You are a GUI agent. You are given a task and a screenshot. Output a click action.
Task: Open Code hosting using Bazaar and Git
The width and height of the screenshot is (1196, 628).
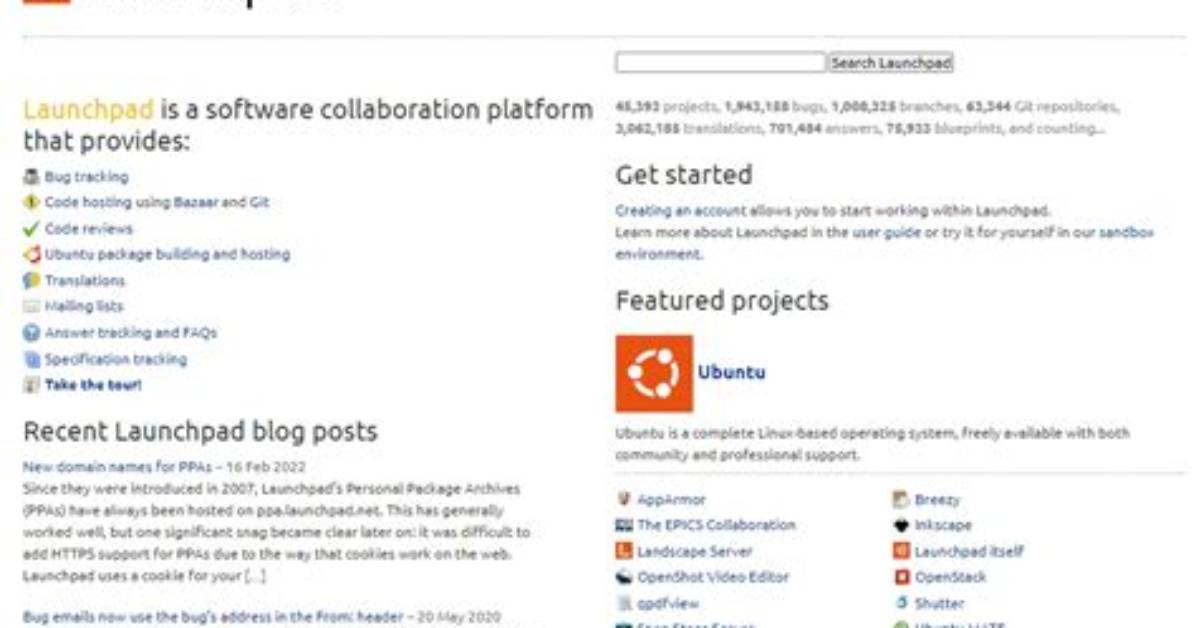tap(156, 202)
